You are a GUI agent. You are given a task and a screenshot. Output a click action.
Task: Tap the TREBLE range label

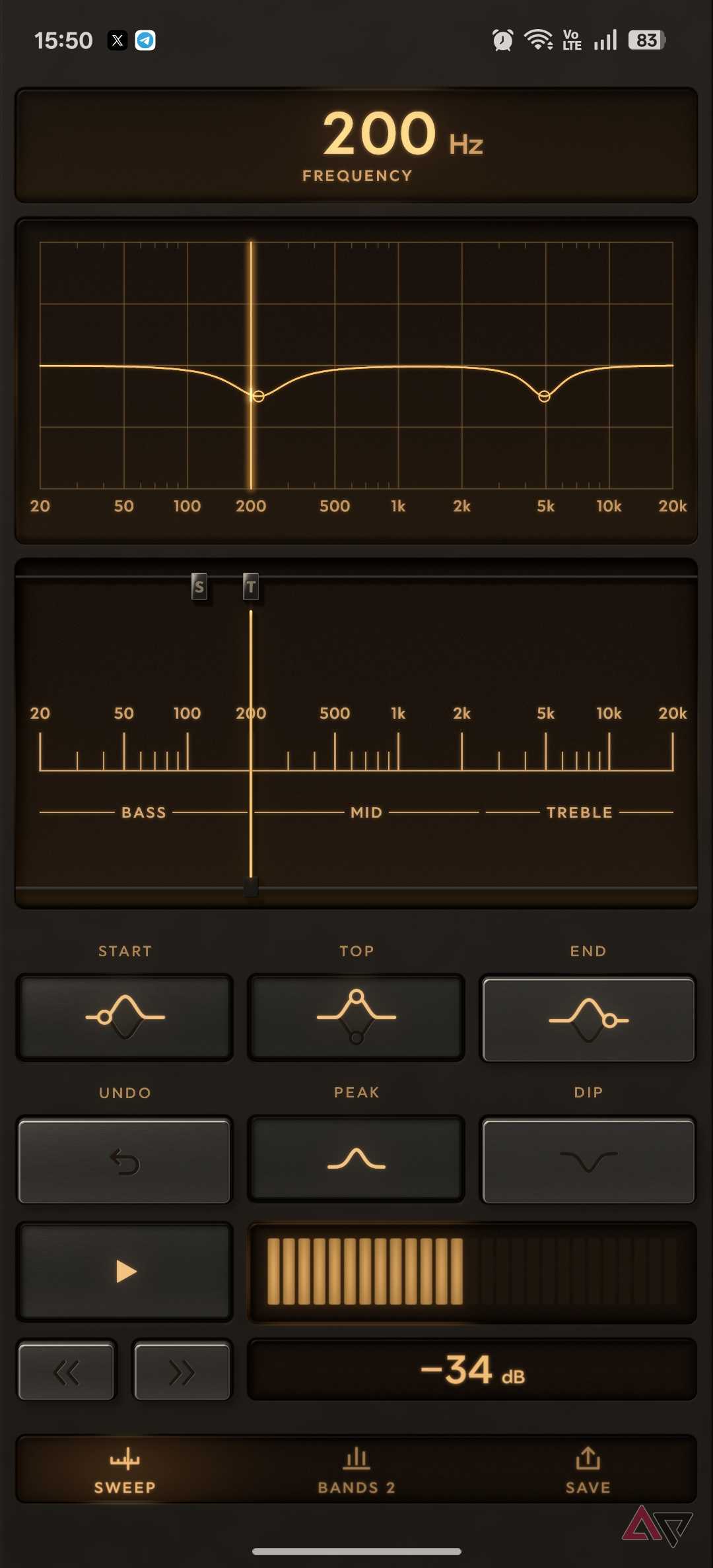[x=580, y=812]
